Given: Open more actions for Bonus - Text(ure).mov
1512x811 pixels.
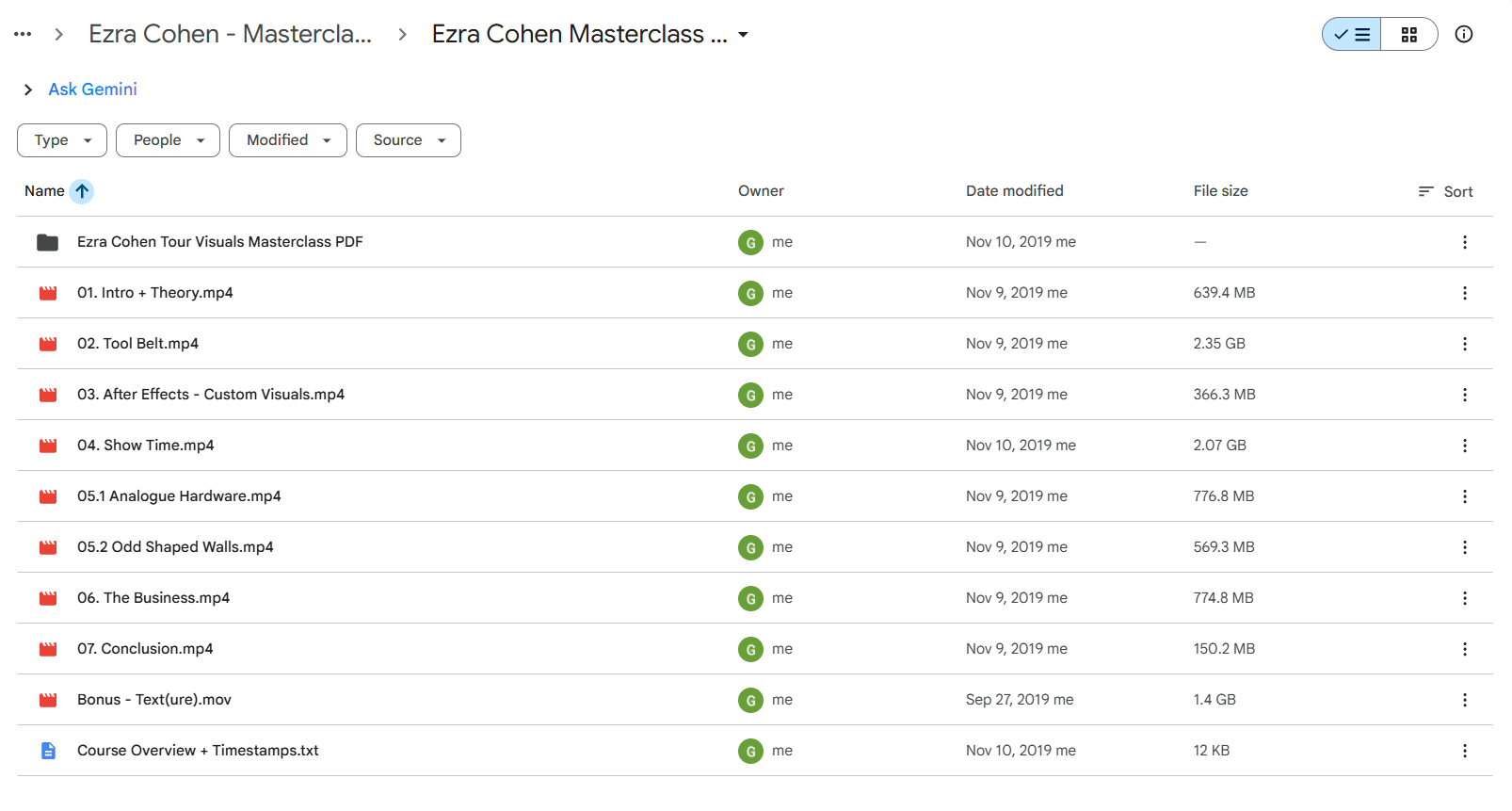Looking at the screenshot, I should (1465, 700).
